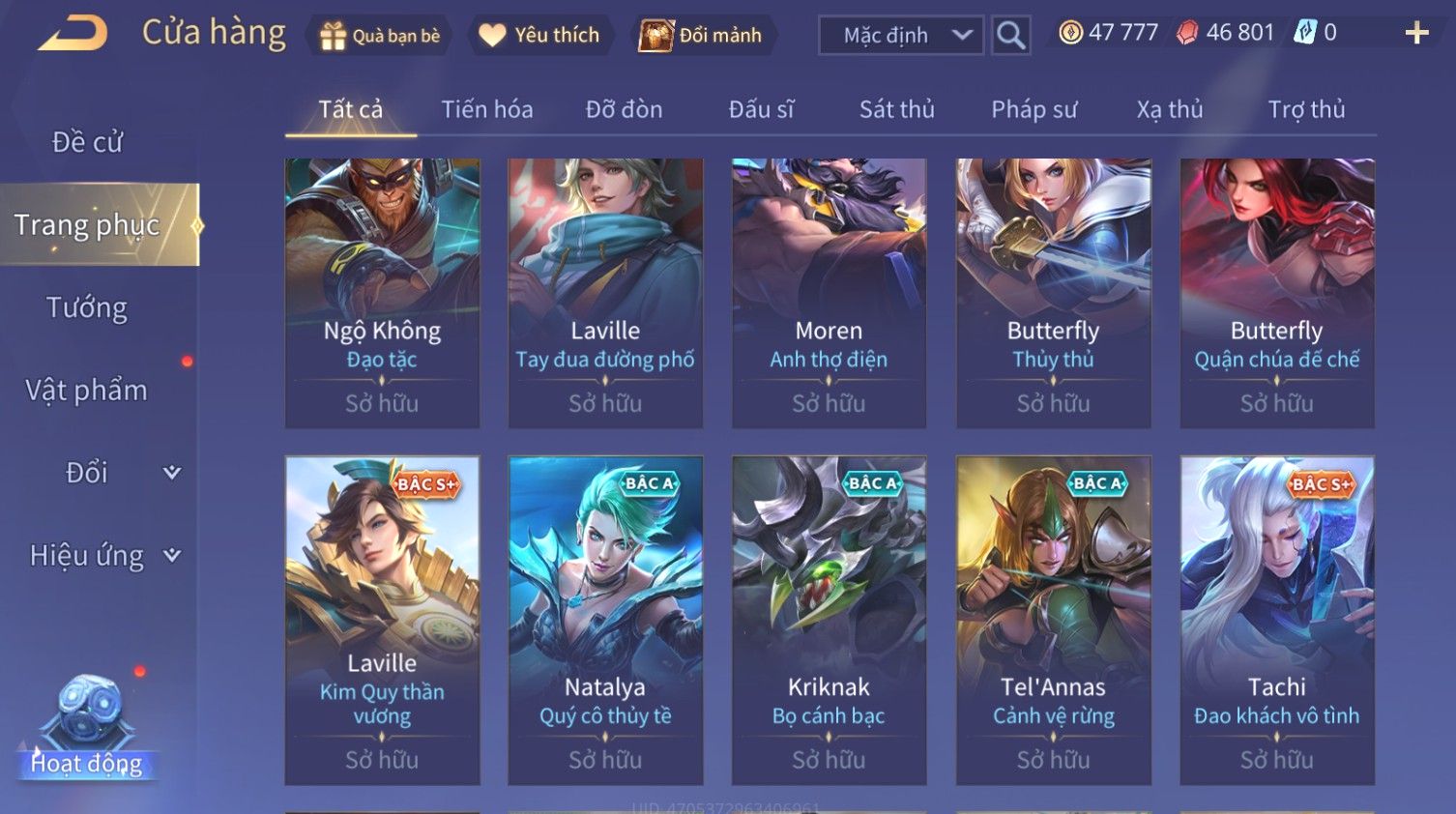Image resolution: width=1456 pixels, height=814 pixels.
Task: Click the back arrow icon
Action: click(x=73, y=34)
